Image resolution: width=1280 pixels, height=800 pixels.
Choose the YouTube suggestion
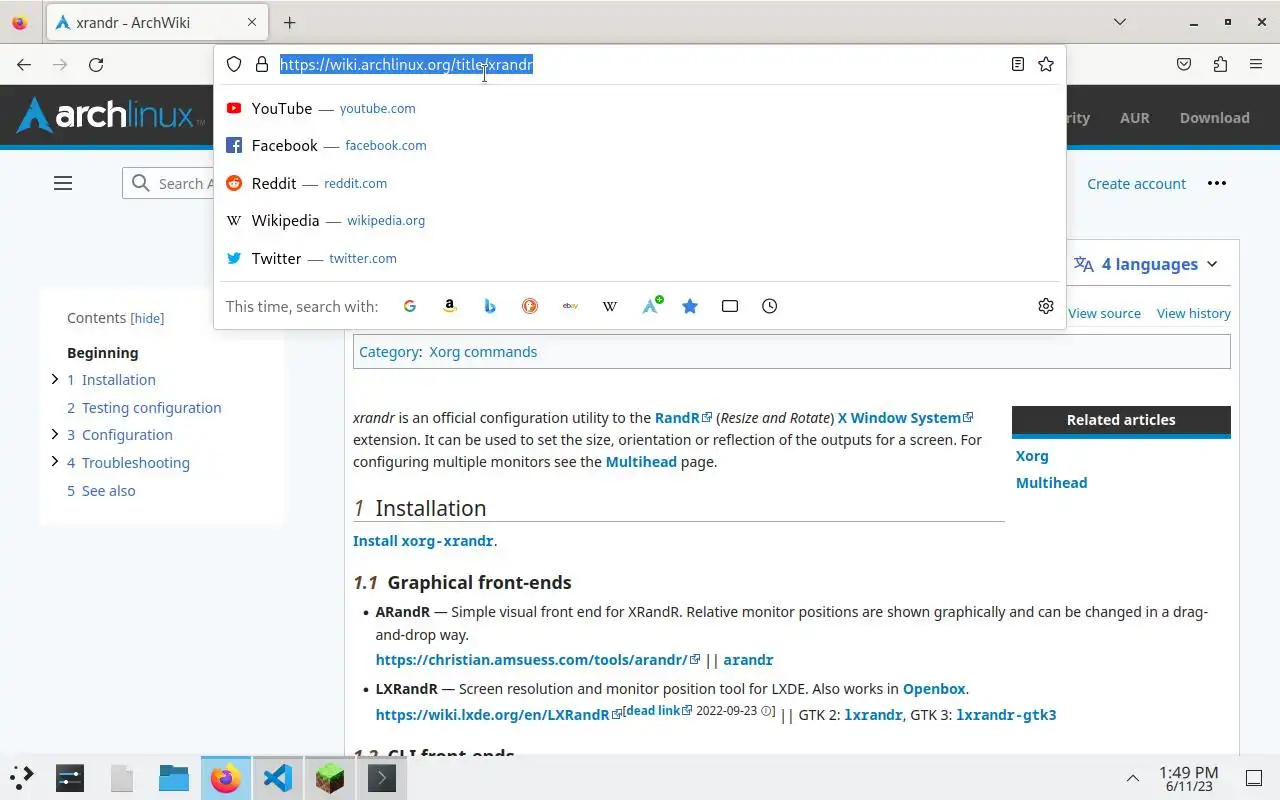pyautogui.click(x=640, y=108)
